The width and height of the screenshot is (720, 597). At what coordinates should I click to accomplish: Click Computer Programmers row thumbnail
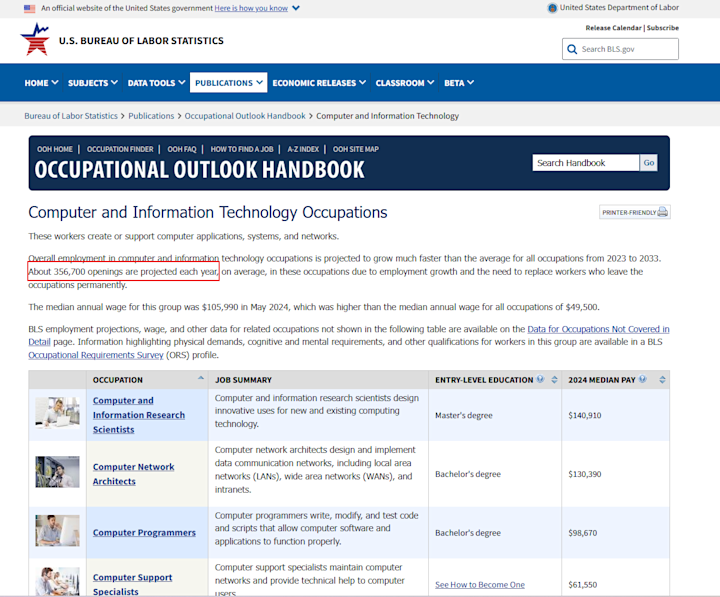pyautogui.click(x=57, y=530)
